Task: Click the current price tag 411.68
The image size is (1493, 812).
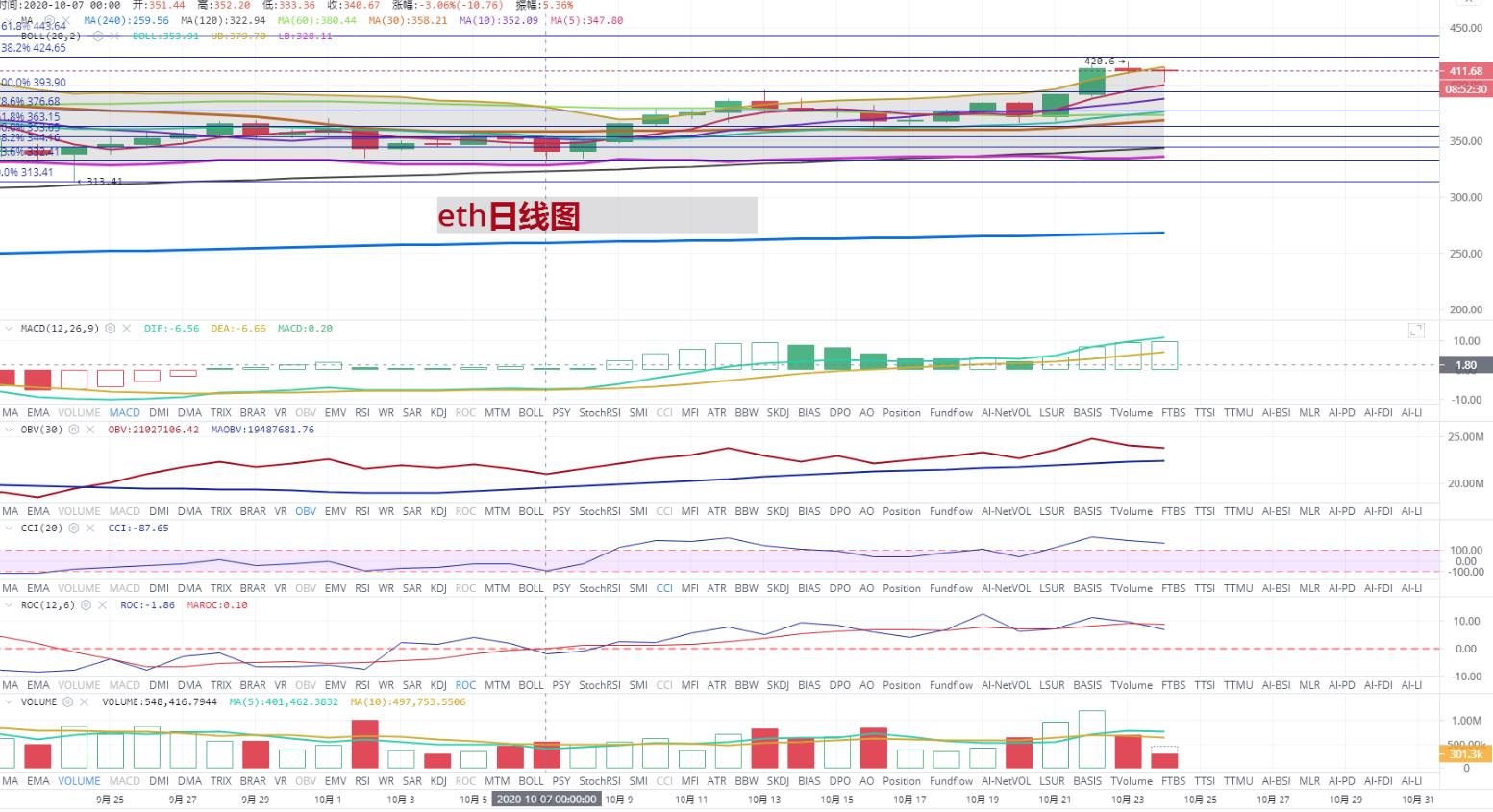Action: (1465, 71)
